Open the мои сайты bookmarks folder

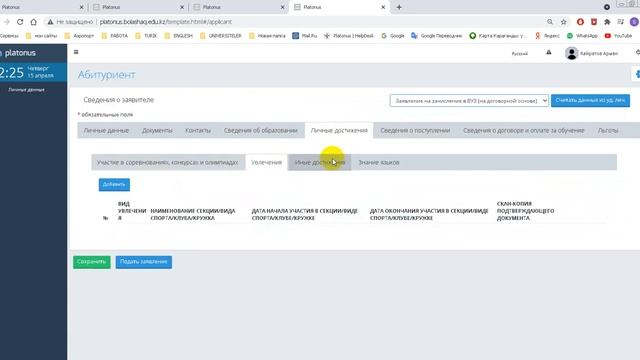click(x=41, y=36)
